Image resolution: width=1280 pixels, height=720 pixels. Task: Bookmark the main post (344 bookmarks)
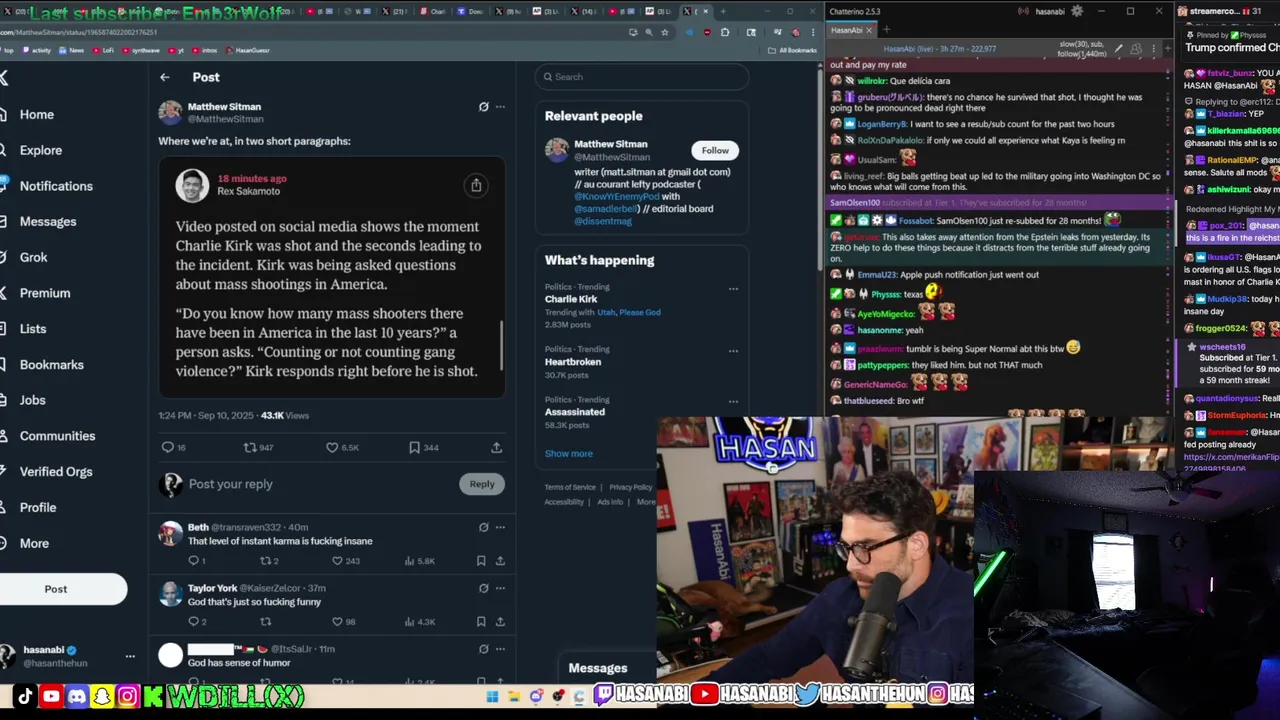[414, 447]
